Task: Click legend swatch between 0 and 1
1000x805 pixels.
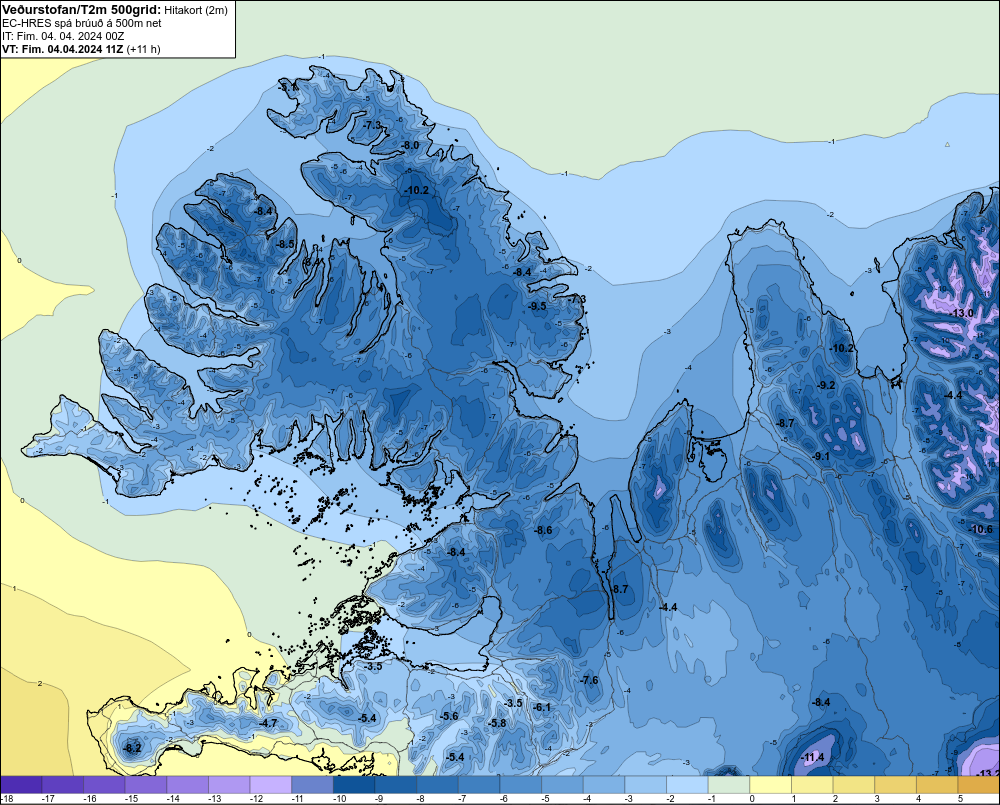Action: coord(770,785)
